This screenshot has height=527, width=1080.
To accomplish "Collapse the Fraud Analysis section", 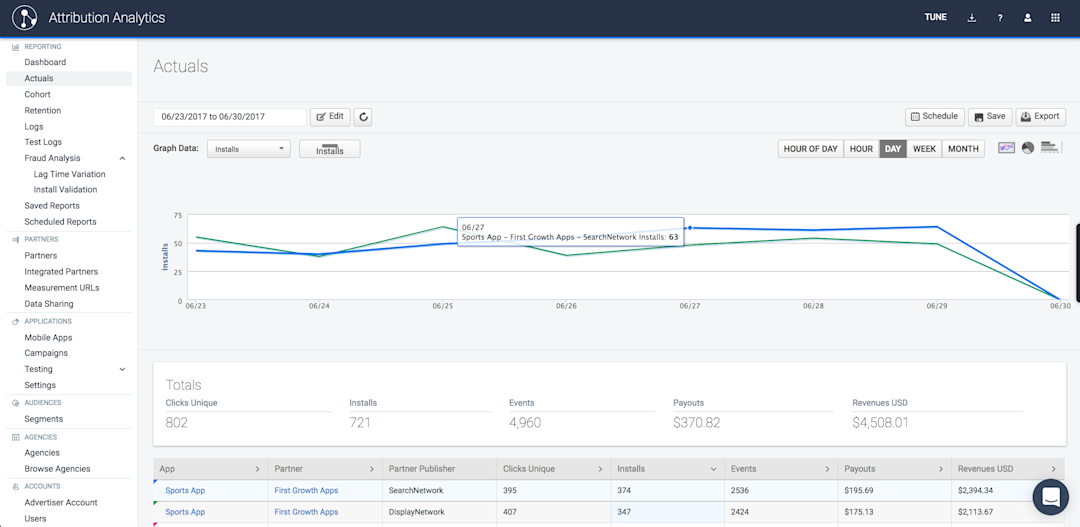I will 122,158.
